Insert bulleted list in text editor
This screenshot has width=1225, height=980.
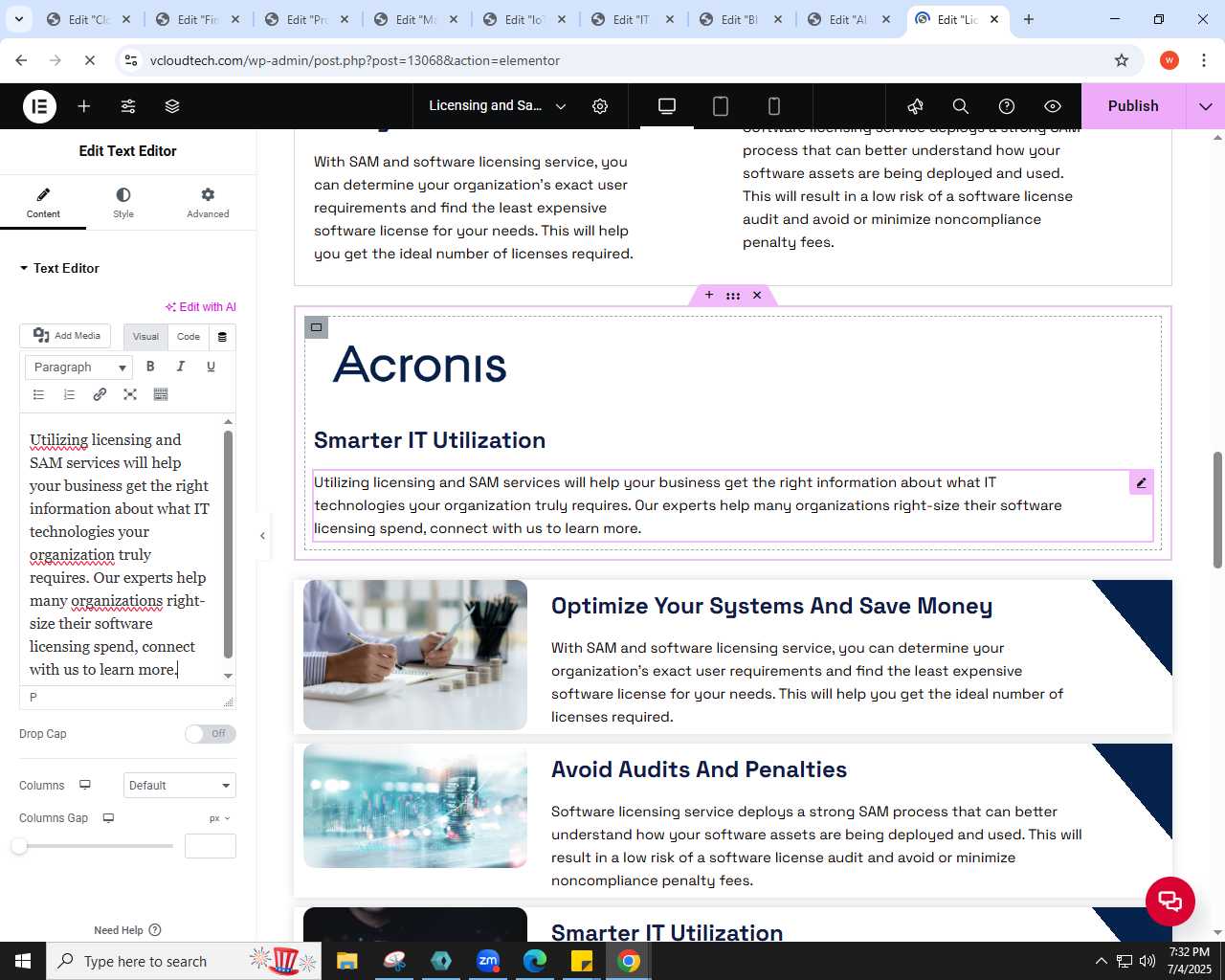(39, 394)
